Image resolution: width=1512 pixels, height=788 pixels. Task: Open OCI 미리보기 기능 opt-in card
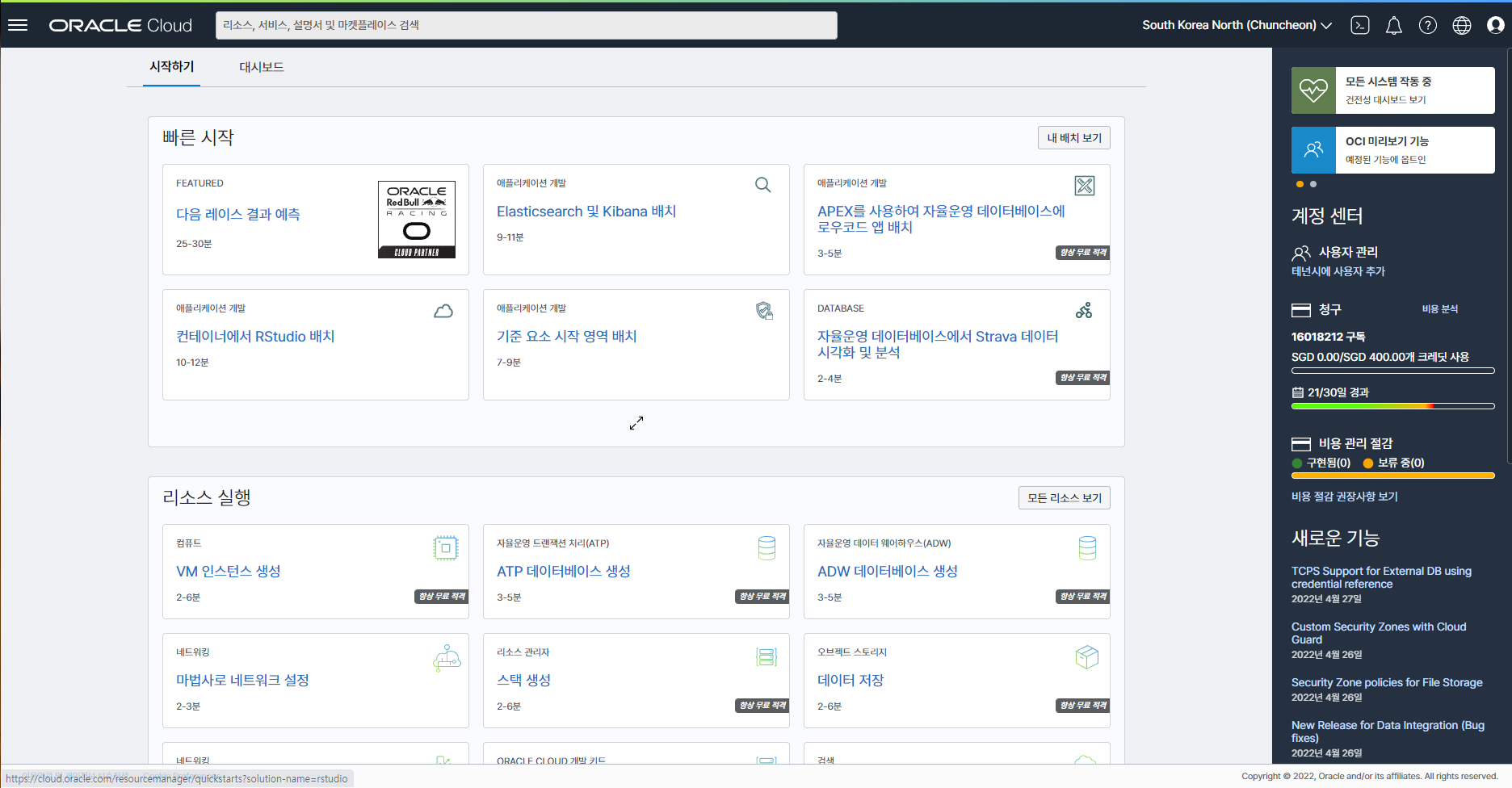pos(1393,150)
